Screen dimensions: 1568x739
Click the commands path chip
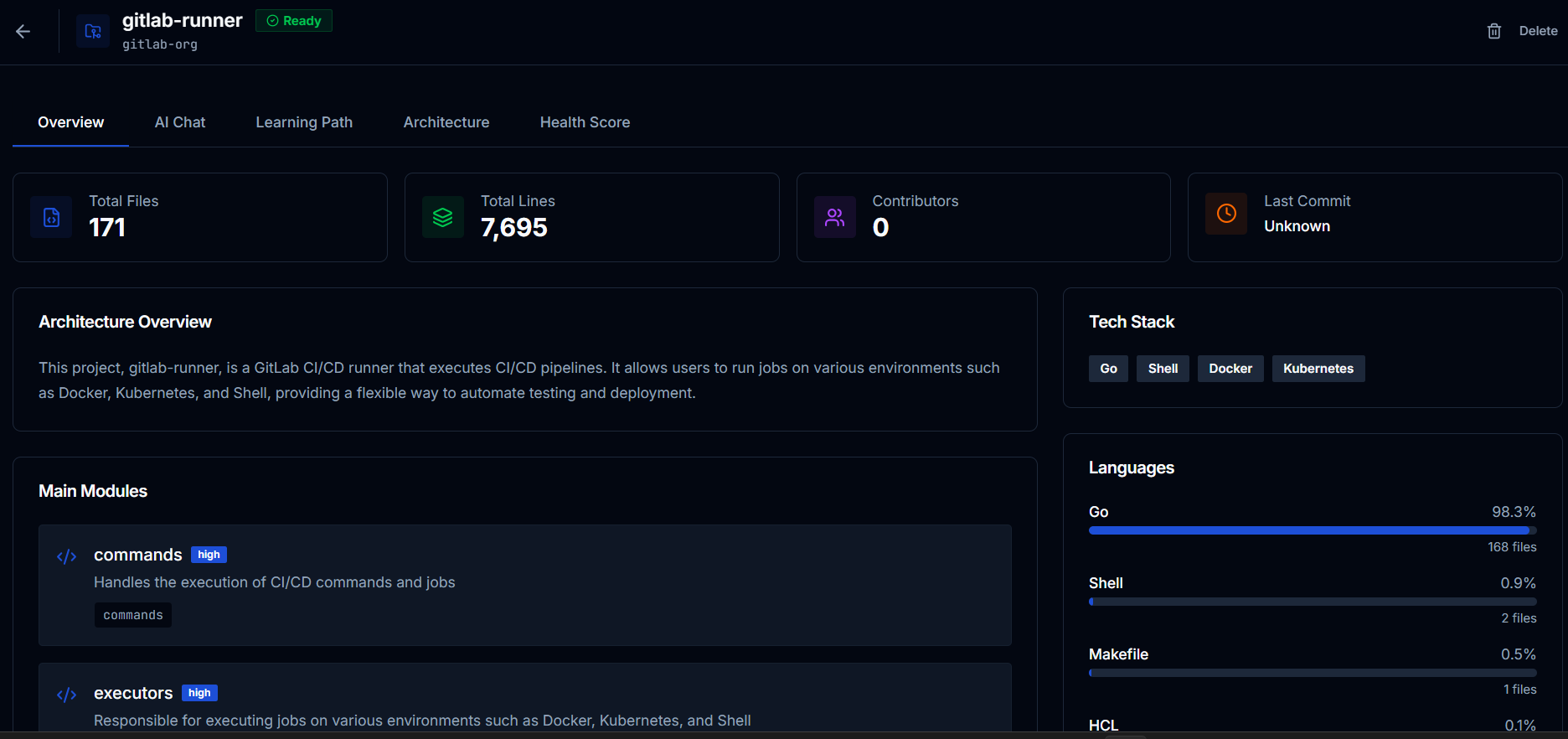(x=133, y=615)
